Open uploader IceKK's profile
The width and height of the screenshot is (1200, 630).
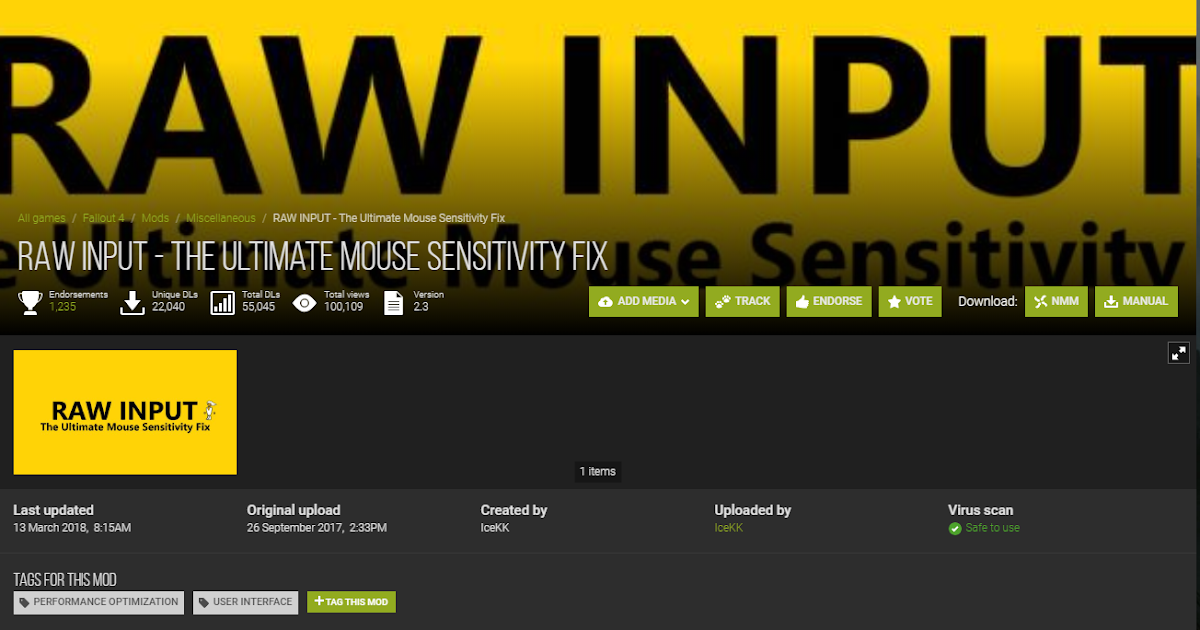pyautogui.click(x=729, y=527)
